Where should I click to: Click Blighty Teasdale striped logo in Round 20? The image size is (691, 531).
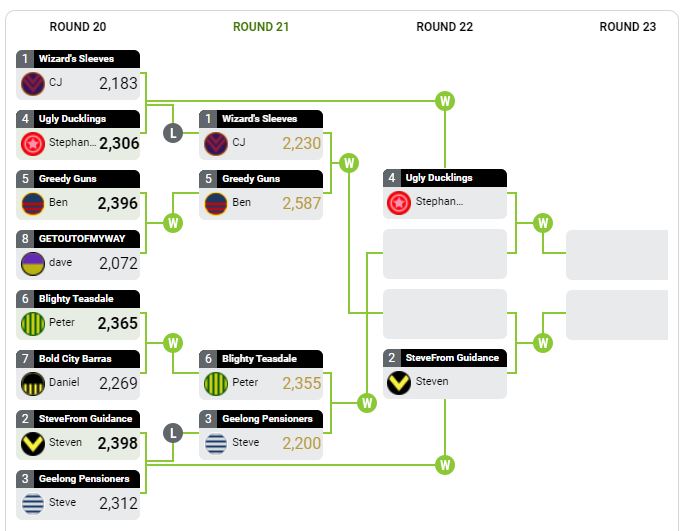click(x=33, y=323)
